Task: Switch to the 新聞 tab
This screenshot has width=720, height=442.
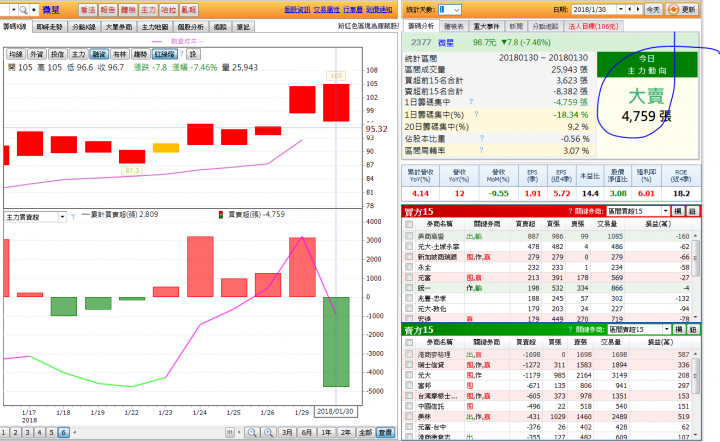Action: [516, 27]
